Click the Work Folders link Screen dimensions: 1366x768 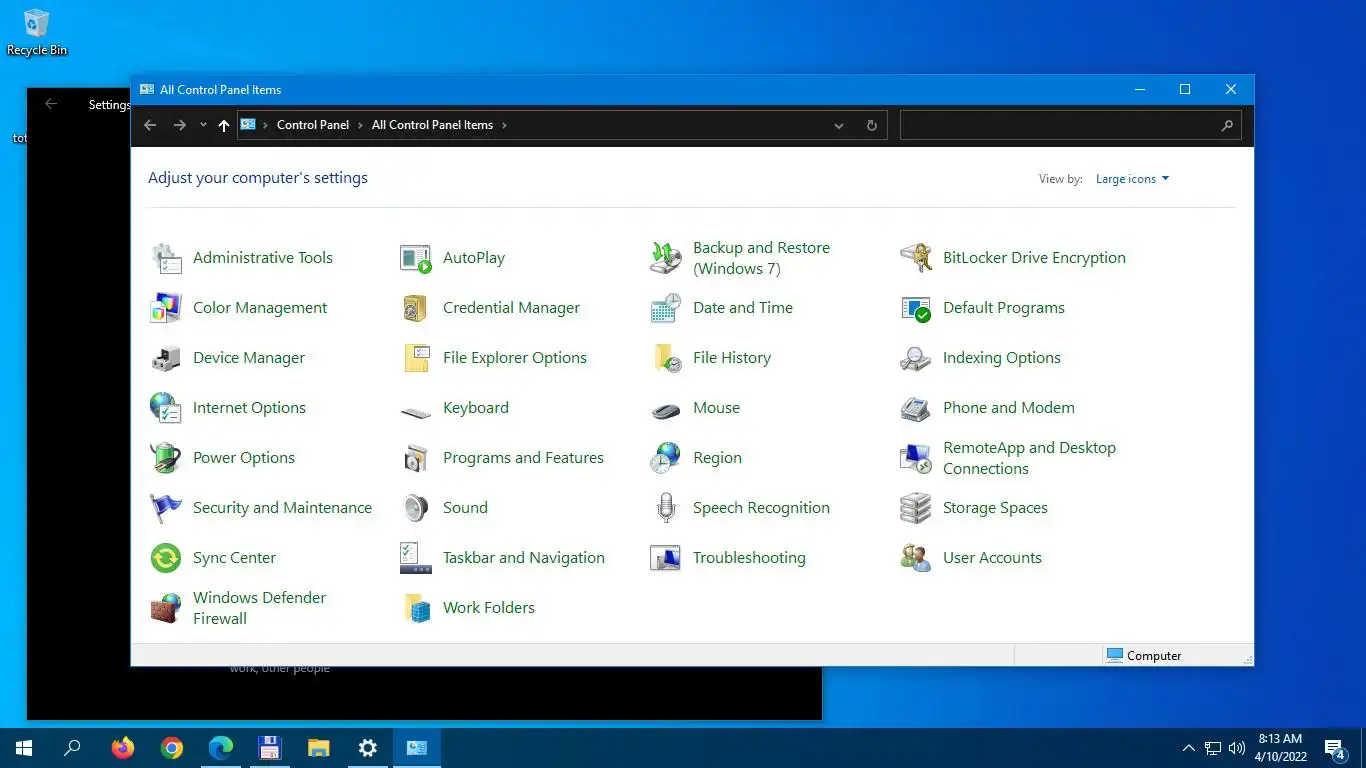(x=489, y=608)
